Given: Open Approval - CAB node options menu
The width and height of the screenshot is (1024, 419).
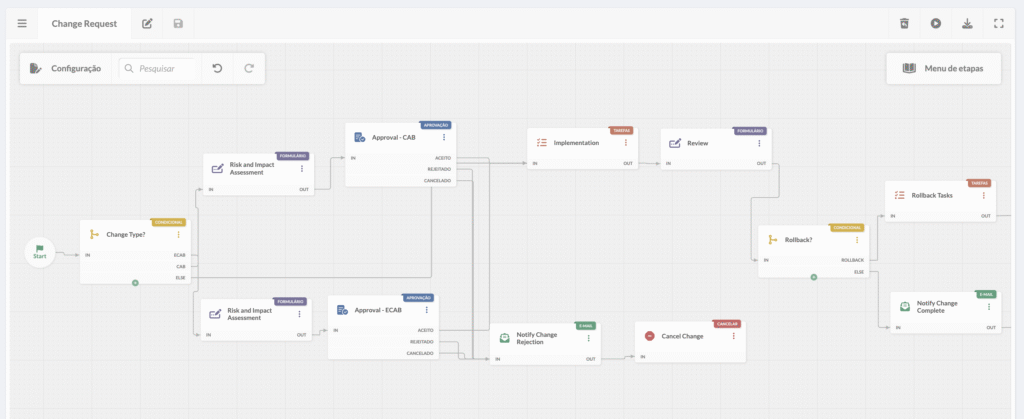Looking at the screenshot, I should 444,137.
